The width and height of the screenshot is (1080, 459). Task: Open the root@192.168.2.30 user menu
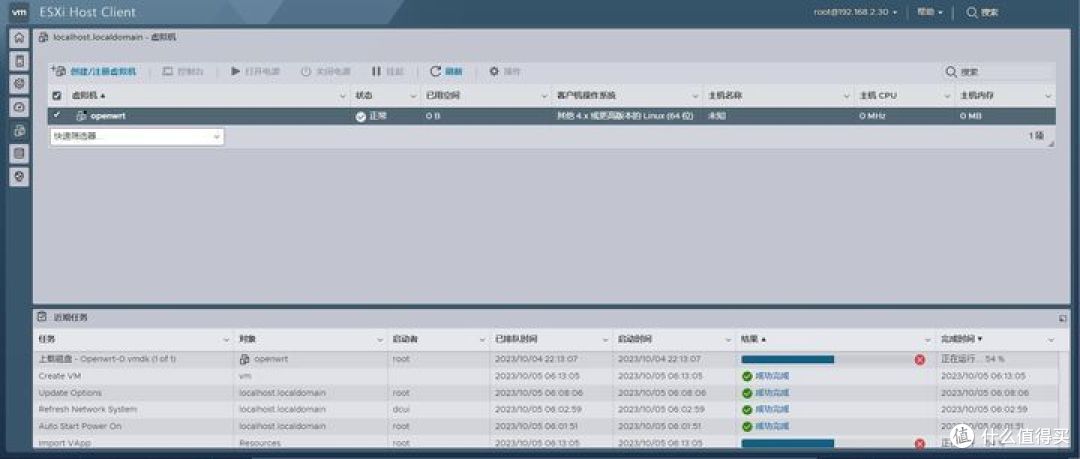click(x=855, y=12)
